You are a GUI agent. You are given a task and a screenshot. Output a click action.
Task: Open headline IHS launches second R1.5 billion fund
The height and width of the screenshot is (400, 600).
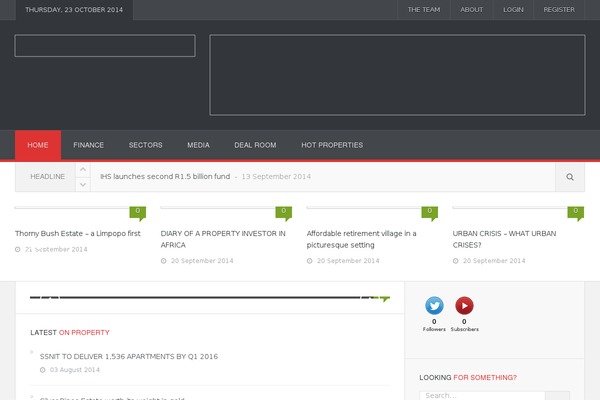coord(165,176)
